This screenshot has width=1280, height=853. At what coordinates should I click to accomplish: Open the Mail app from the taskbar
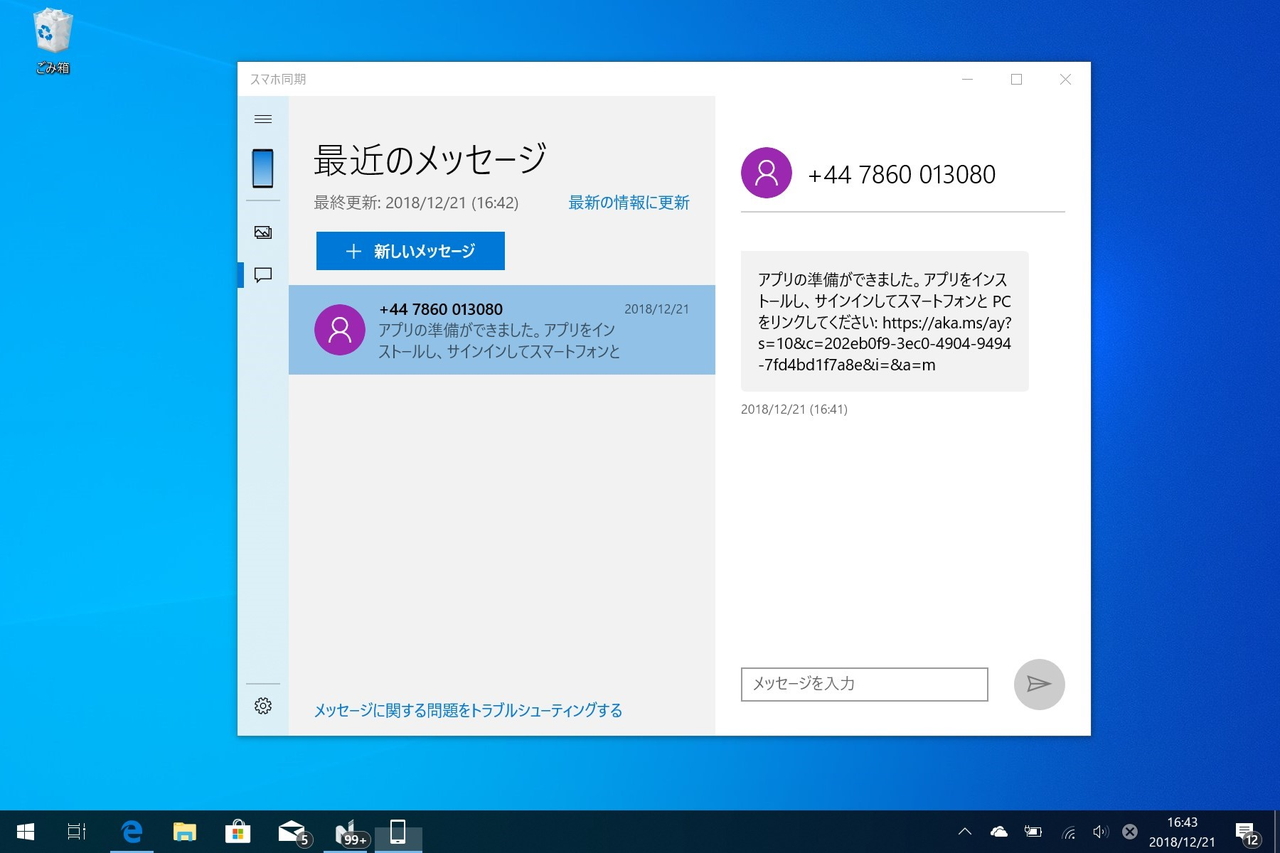point(291,831)
